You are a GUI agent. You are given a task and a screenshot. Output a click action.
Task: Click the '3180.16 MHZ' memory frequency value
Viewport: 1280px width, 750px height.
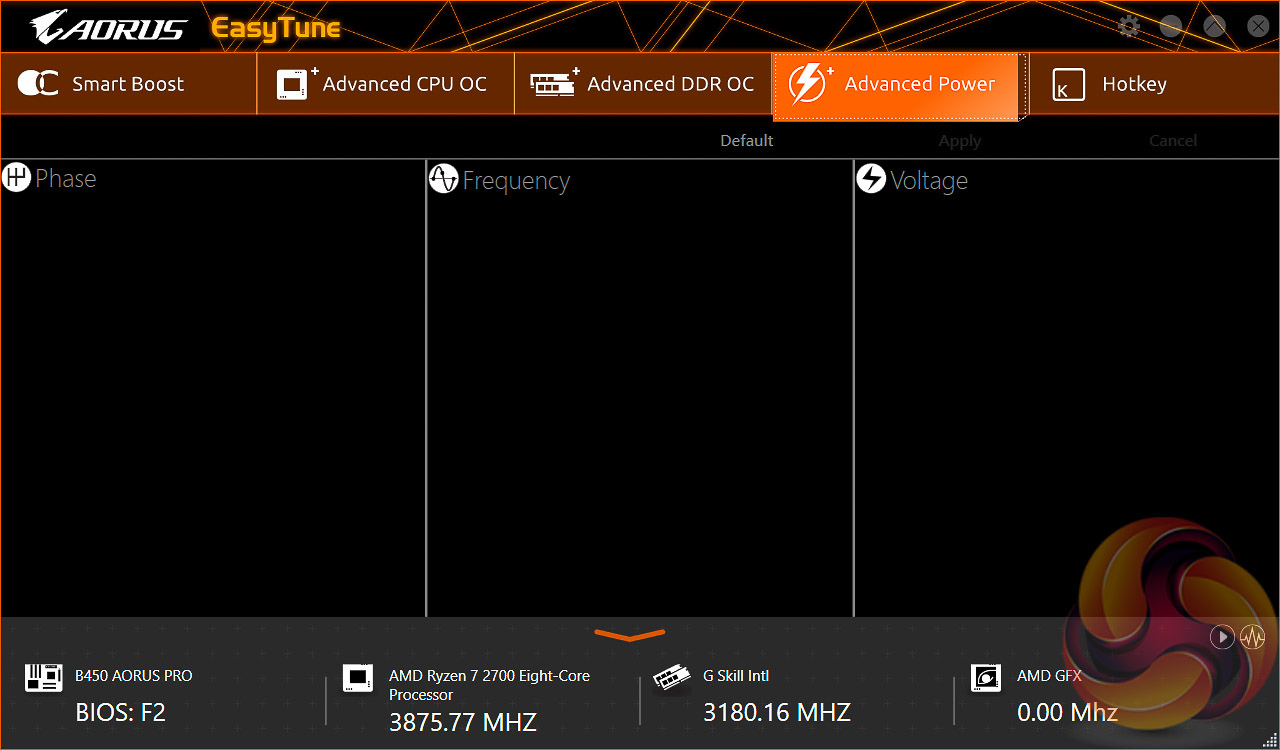[x=777, y=713]
